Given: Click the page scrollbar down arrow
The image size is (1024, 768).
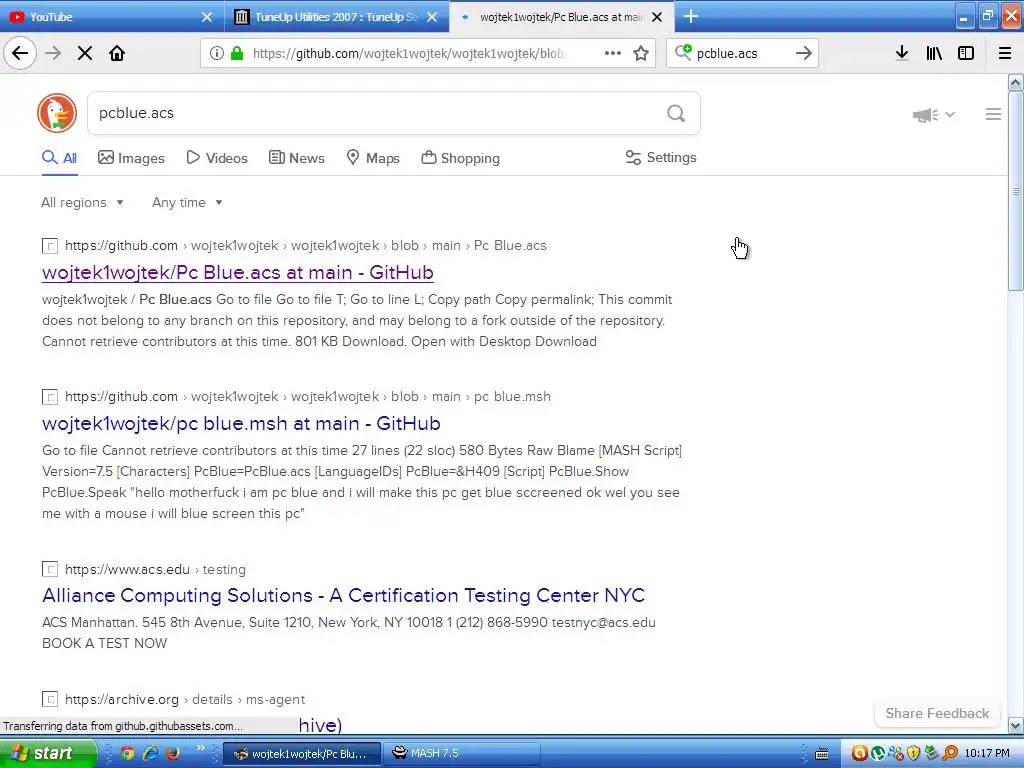Looking at the screenshot, I should (1016, 725).
